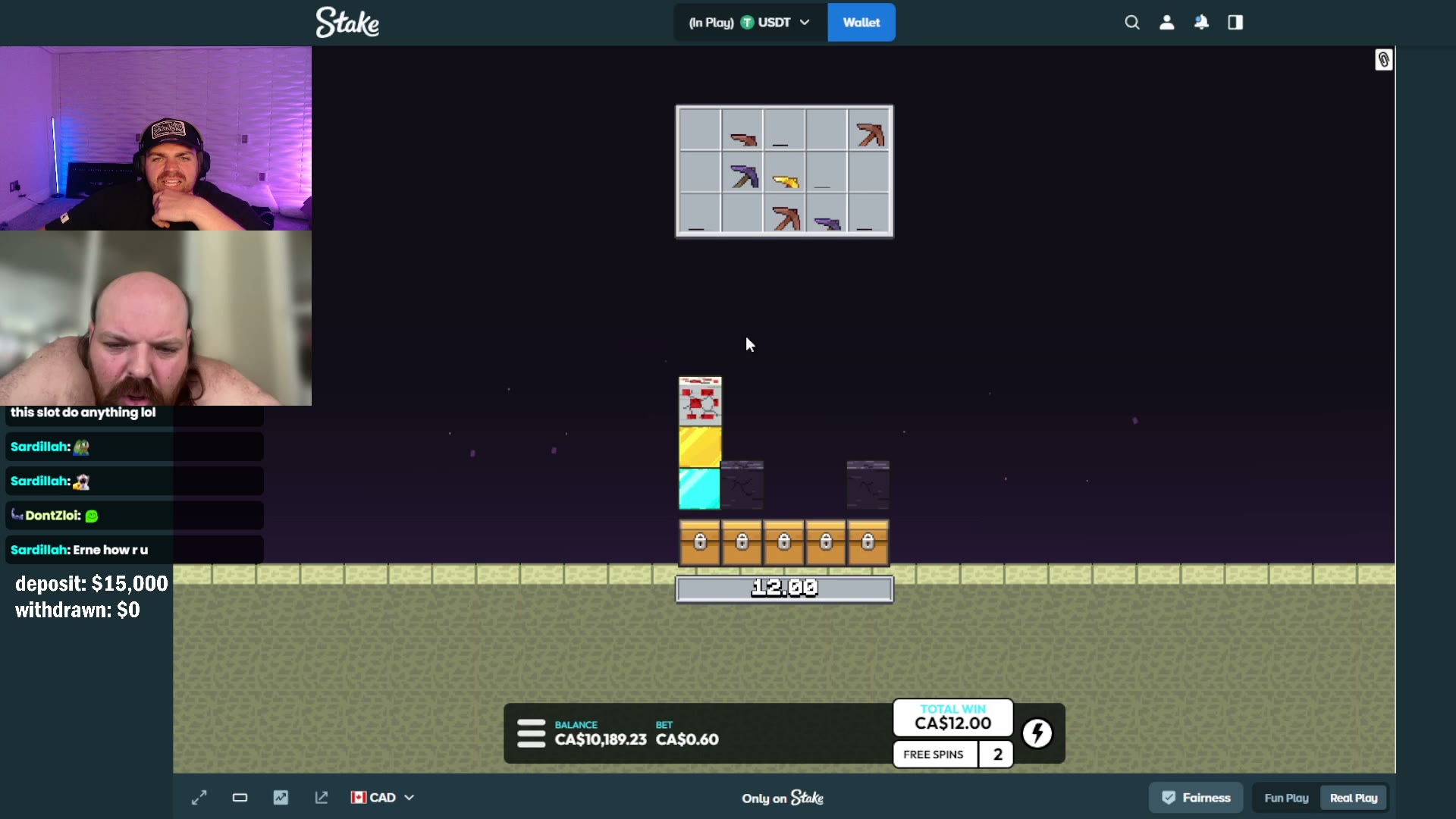This screenshot has width=1456, height=819.
Task: Open the notifications bell icon
Action: (x=1201, y=23)
